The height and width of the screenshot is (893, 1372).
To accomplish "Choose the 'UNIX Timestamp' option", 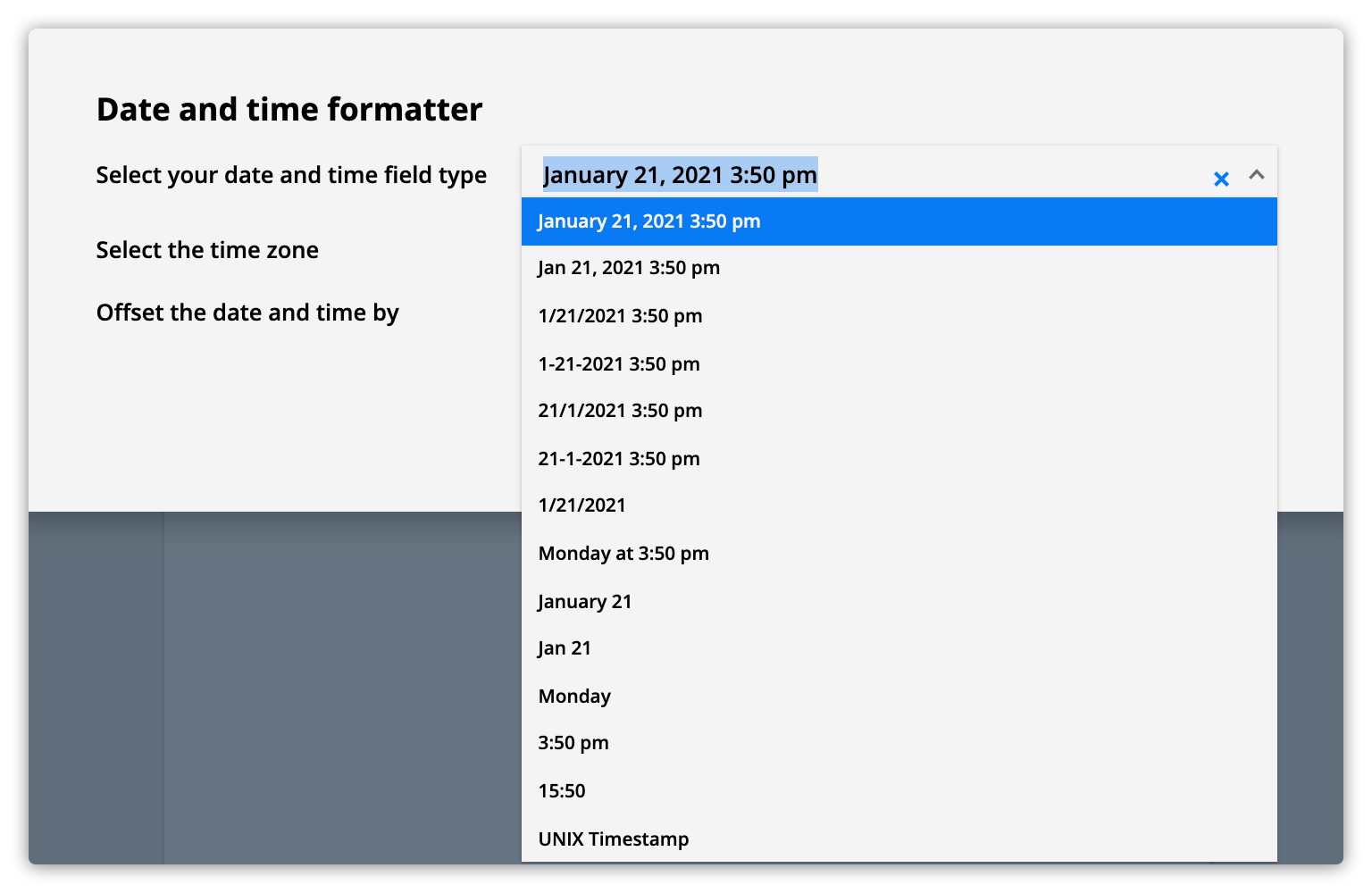I will (x=614, y=839).
